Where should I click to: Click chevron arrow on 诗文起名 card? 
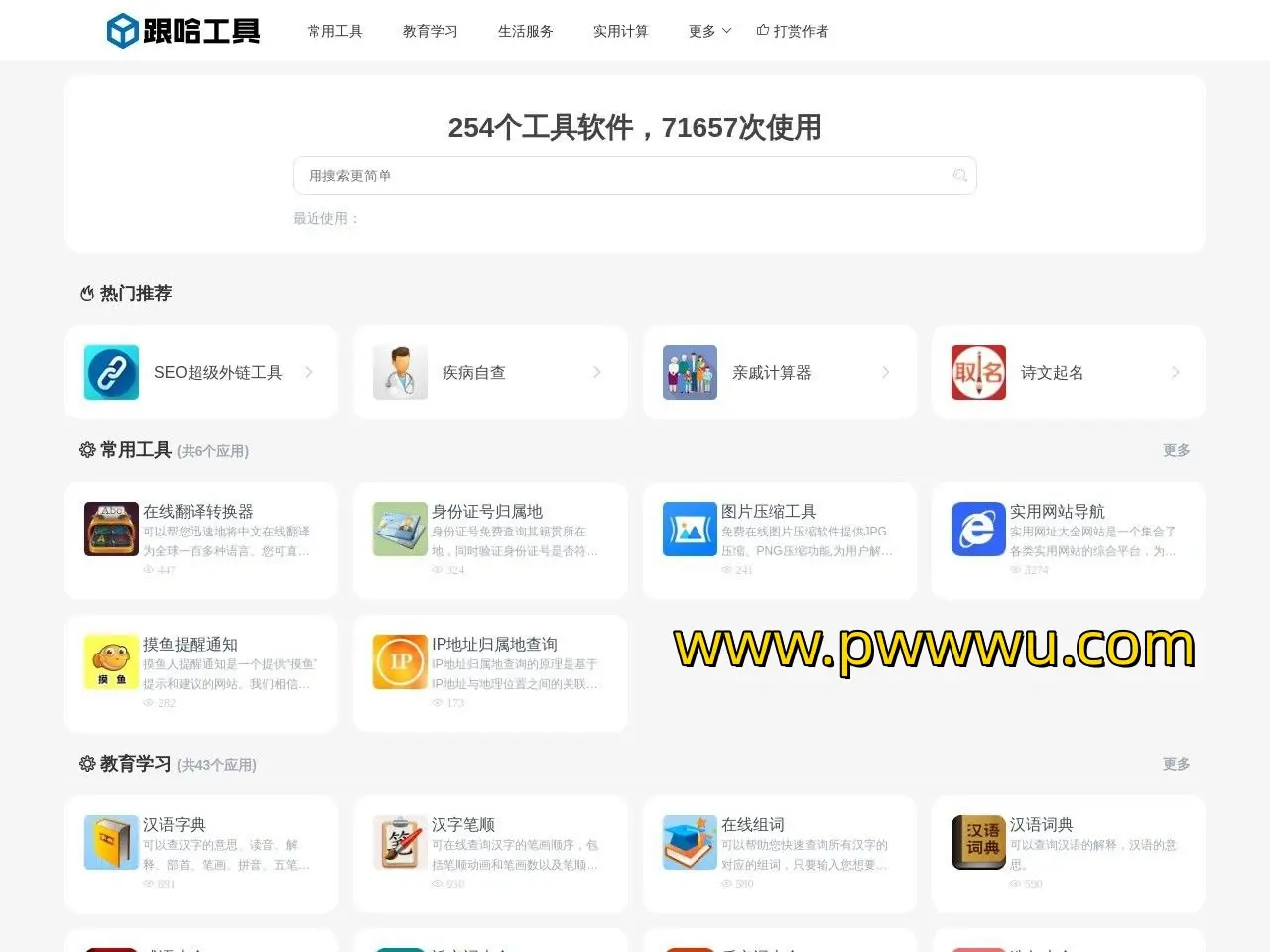(x=1176, y=372)
